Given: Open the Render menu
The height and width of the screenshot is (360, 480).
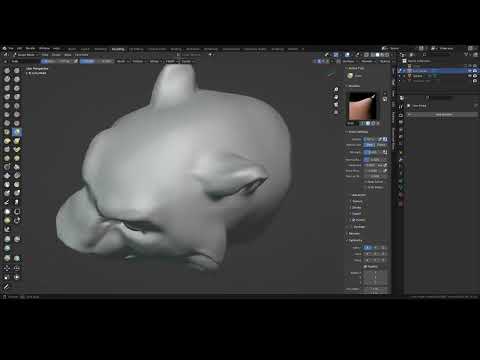Looking at the screenshot, I should click(30, 49).
